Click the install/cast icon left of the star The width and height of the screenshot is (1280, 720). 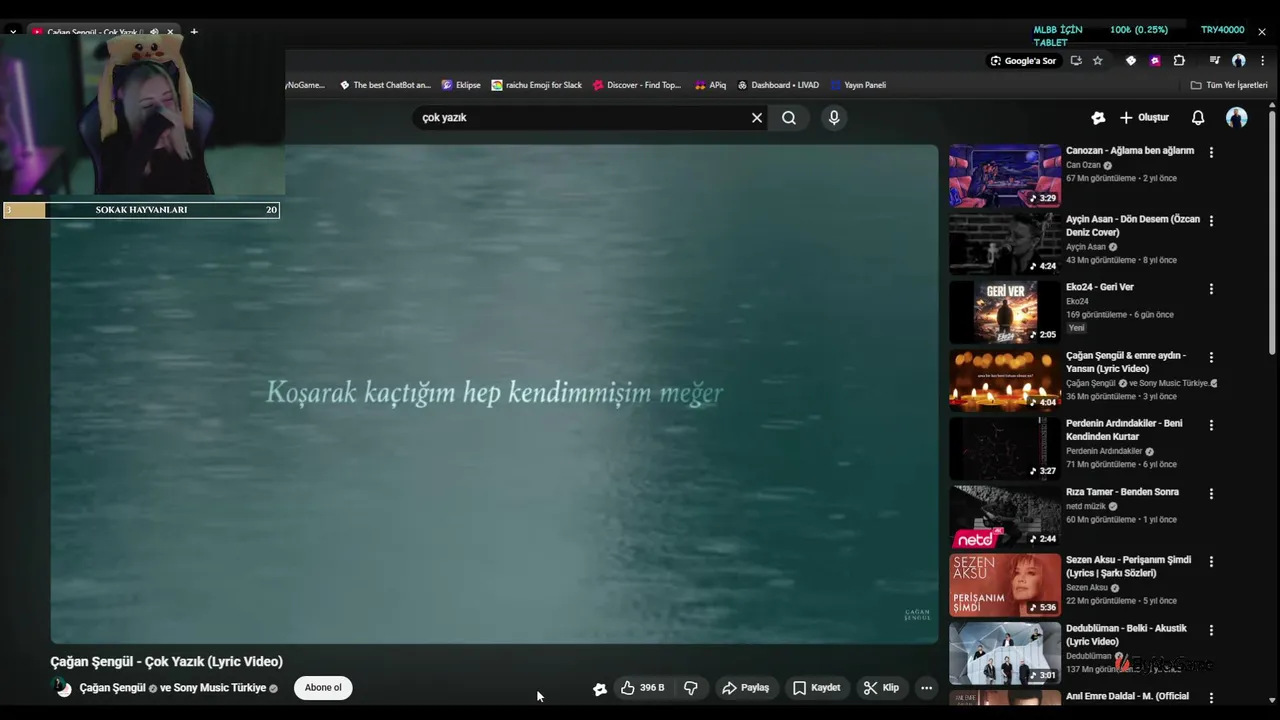[1076, 61]
